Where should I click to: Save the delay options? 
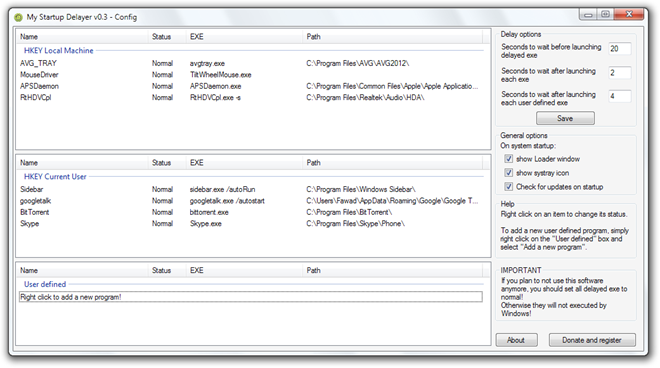565,118
